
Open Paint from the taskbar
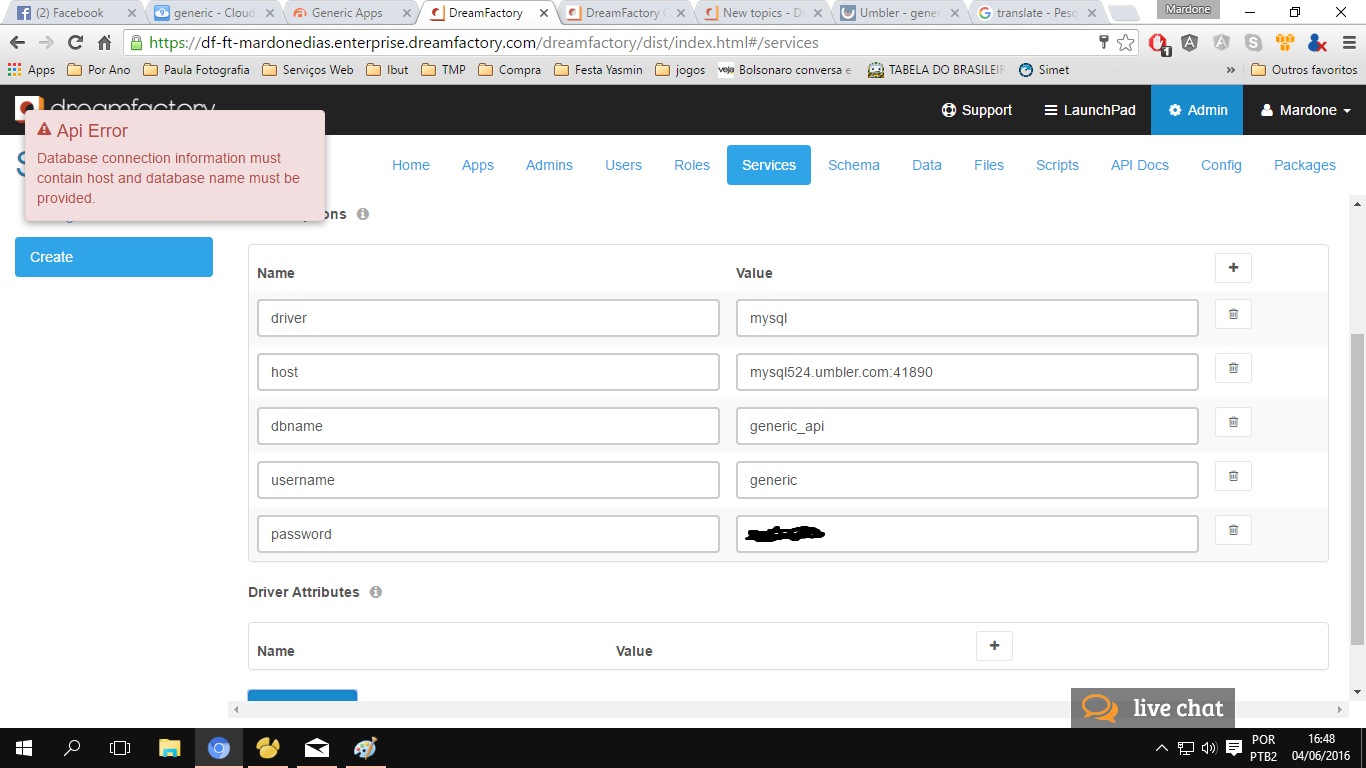(x=366, y=748)
